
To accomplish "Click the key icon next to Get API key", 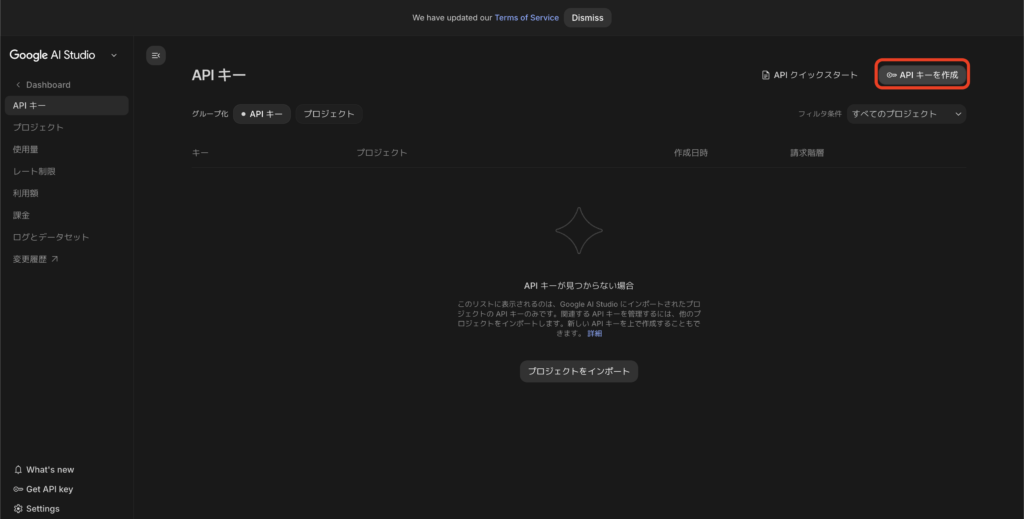I will click(18, 489).
